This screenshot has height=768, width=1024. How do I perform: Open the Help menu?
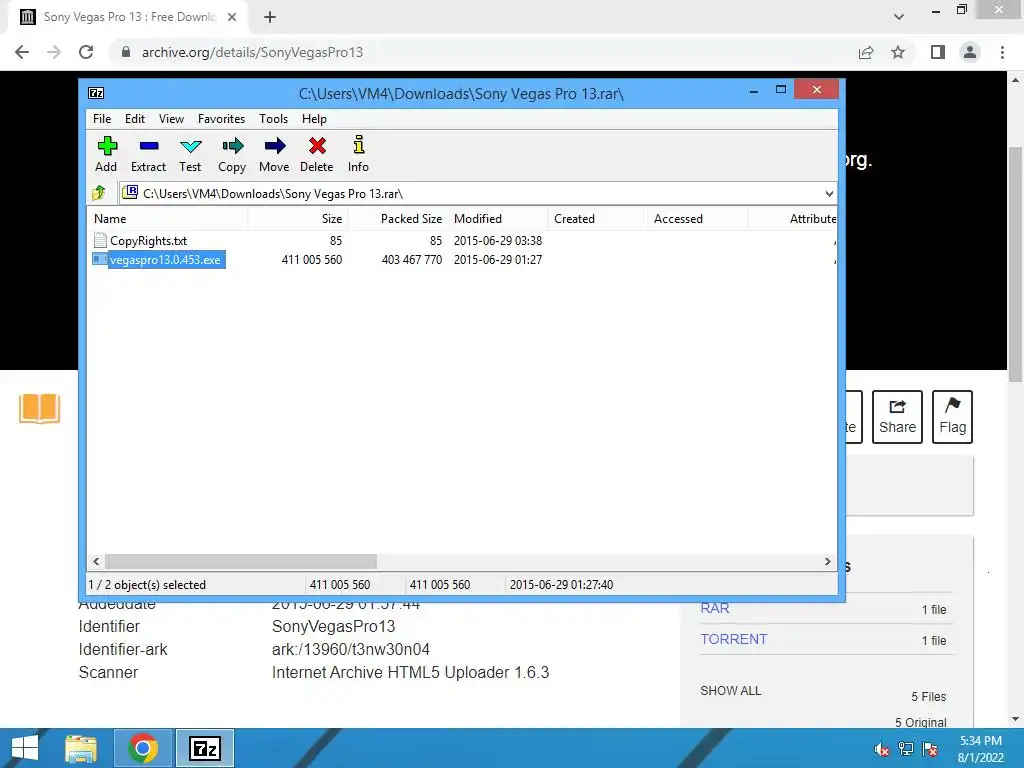click(314, 119)
